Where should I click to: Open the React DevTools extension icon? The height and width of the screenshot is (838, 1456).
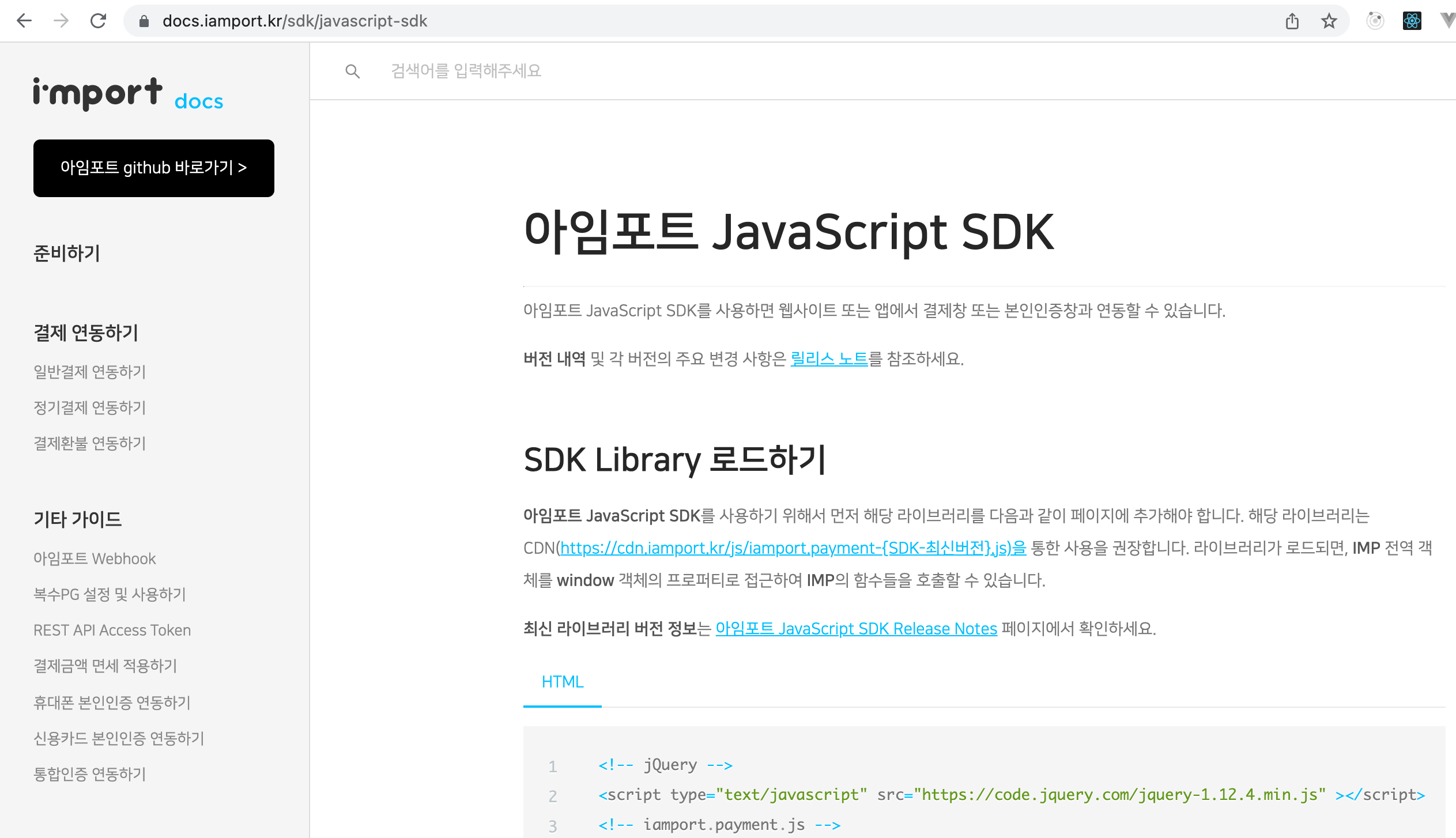click(x=1412, y=21)
